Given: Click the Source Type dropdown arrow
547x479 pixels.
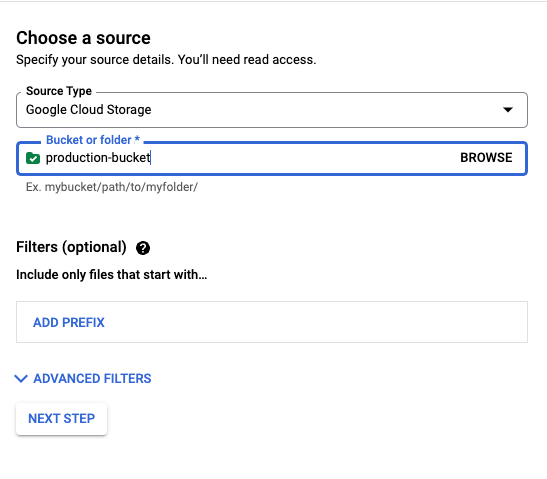Looking at the screenshot, I should [508, 110].
